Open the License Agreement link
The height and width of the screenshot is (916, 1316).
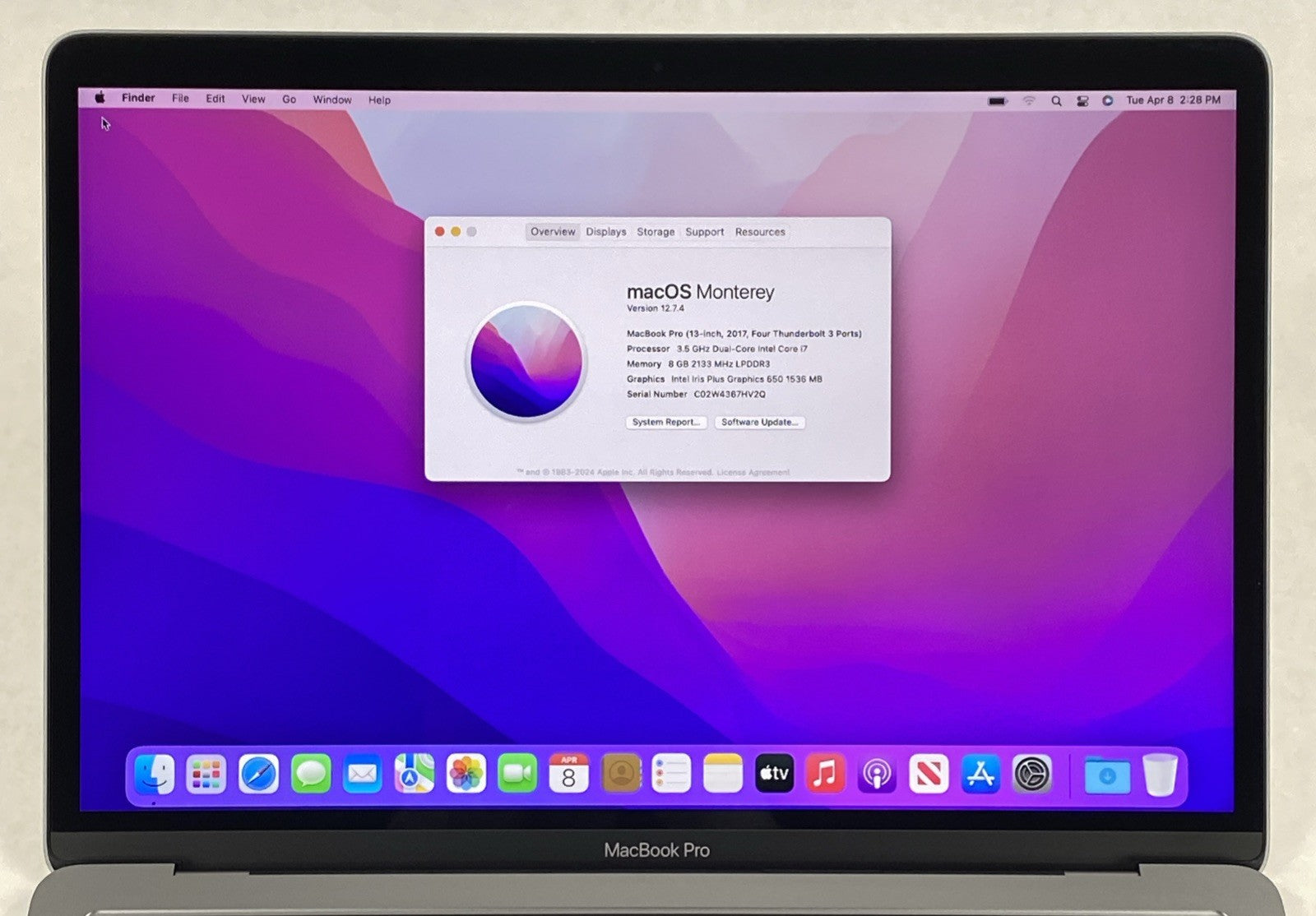pos(753,473)
